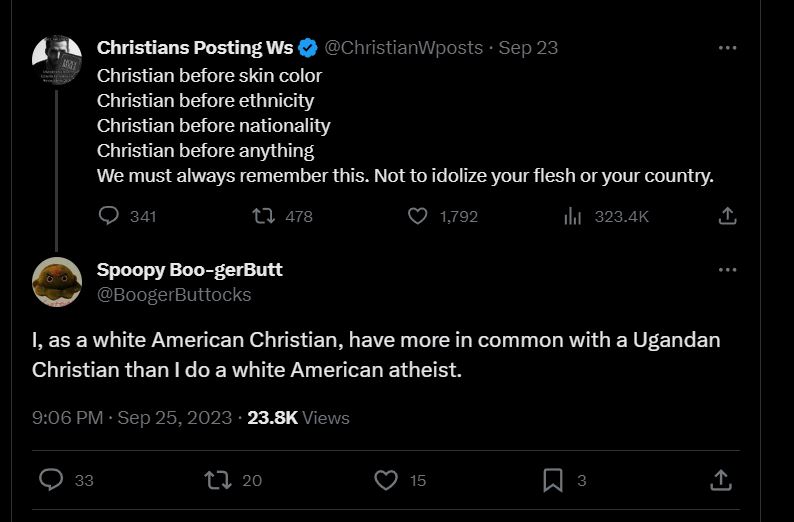Click reply icon on Christians Posting Ws tweet
The width and height of the screenshot is (794, 522).
tap(108, 216)
